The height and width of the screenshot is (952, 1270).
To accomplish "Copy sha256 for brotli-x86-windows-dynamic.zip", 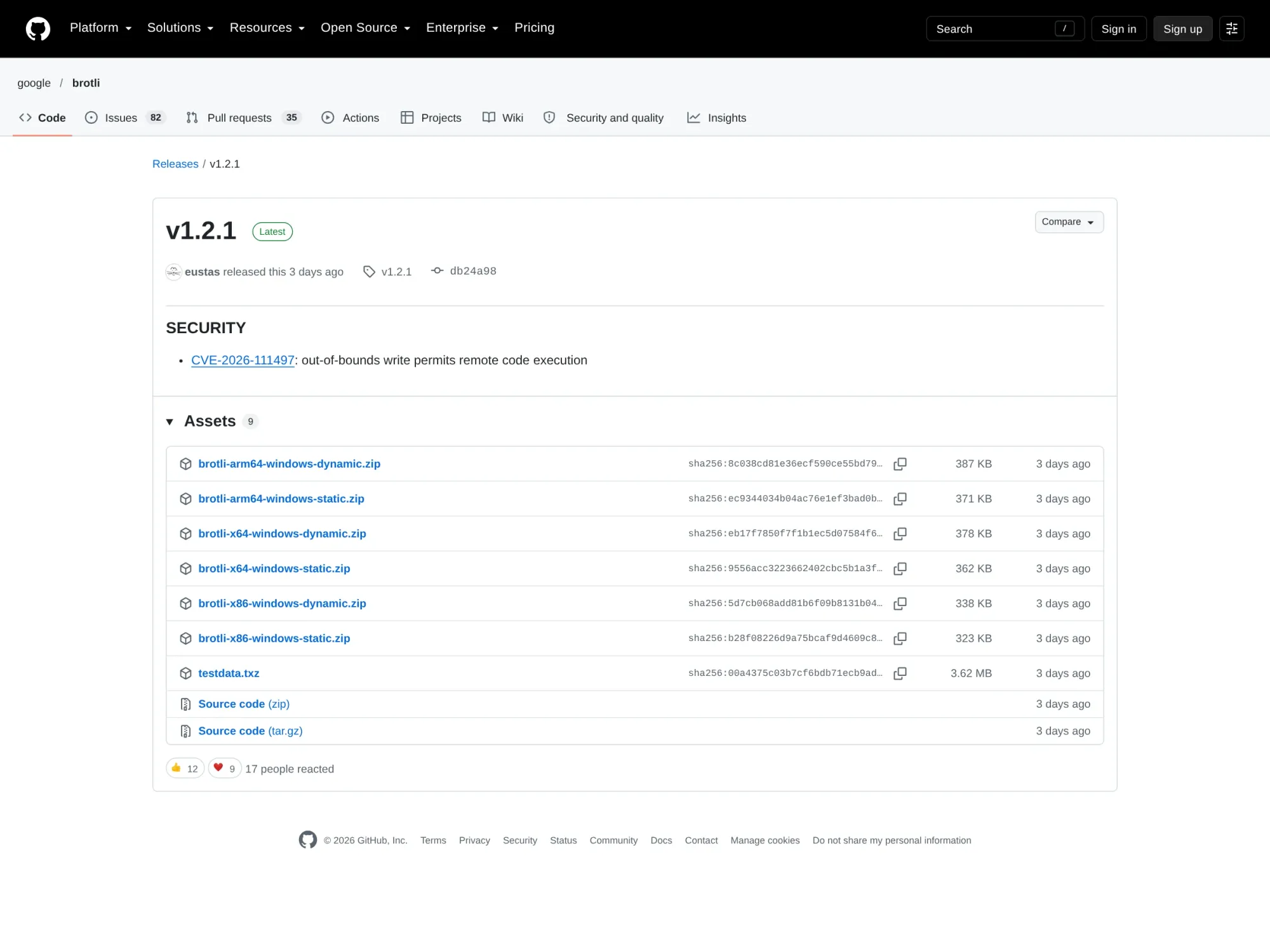I will click(x=900, y=604).
